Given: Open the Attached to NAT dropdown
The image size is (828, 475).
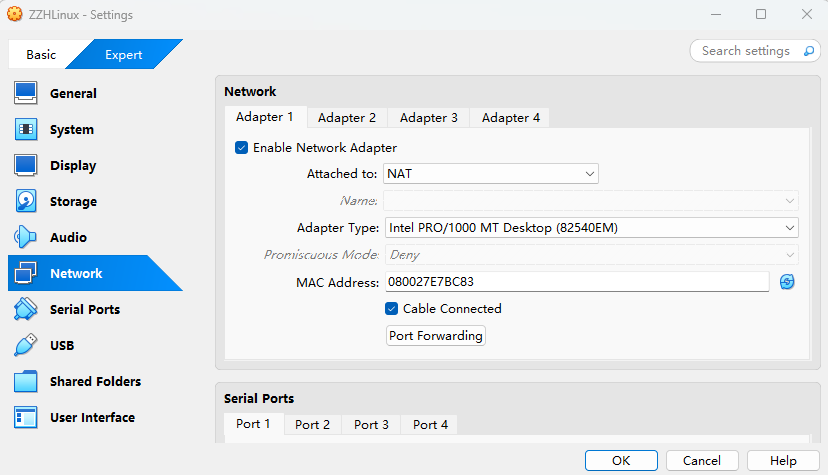Looking at the screenshot, I should pos(491,174).
